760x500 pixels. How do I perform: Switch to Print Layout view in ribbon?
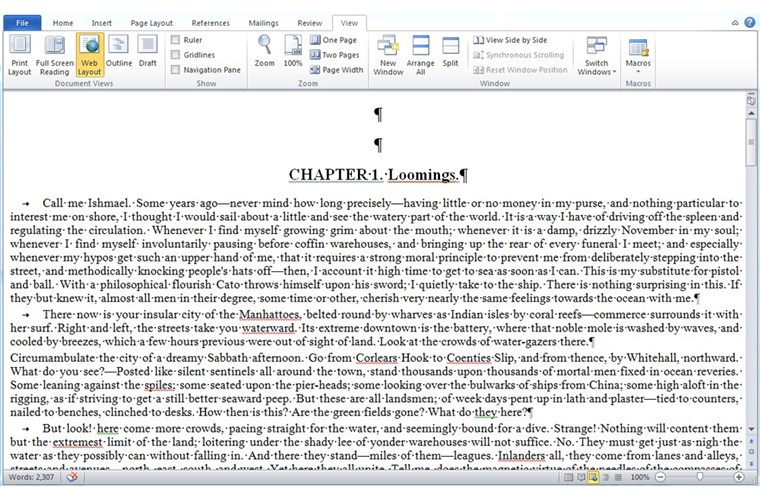[19, 55]
